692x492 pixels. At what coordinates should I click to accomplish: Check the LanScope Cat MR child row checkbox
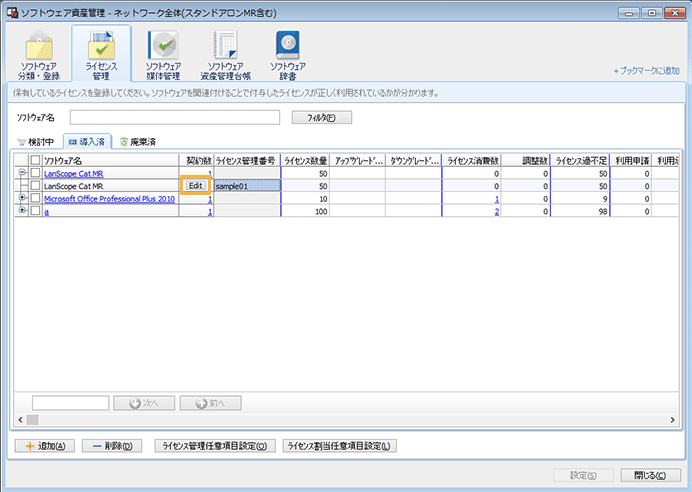[x=35, y=186]
